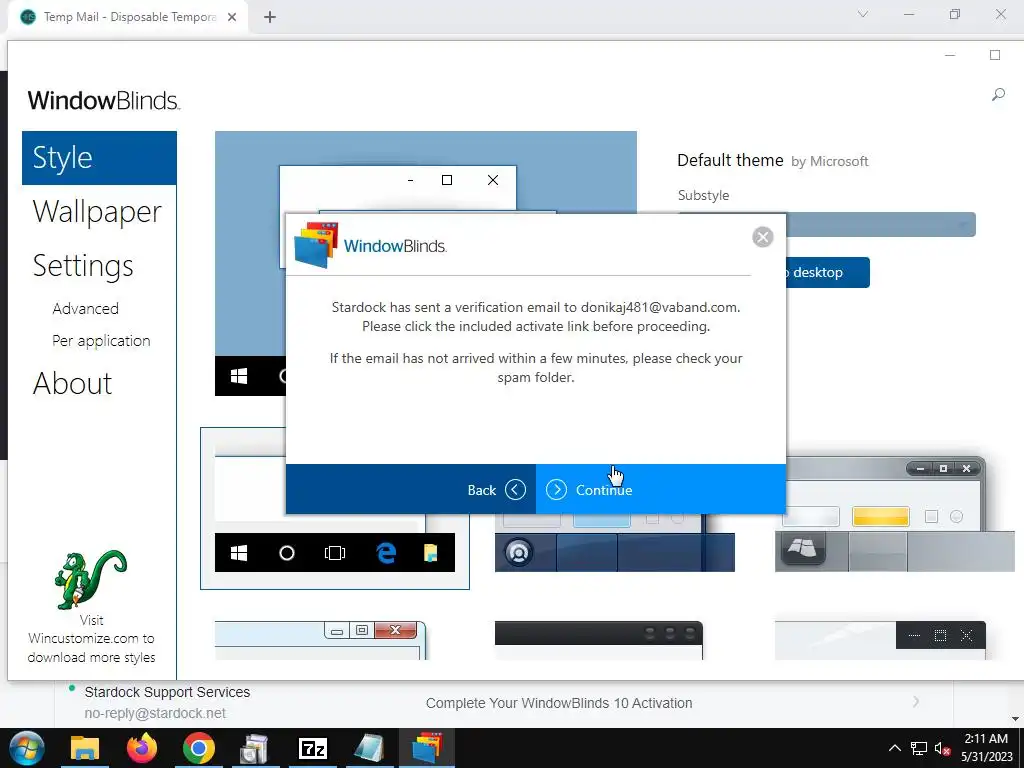1024x768 pixels.
Task: Click the Default theme title
Action: click(730, 160)
